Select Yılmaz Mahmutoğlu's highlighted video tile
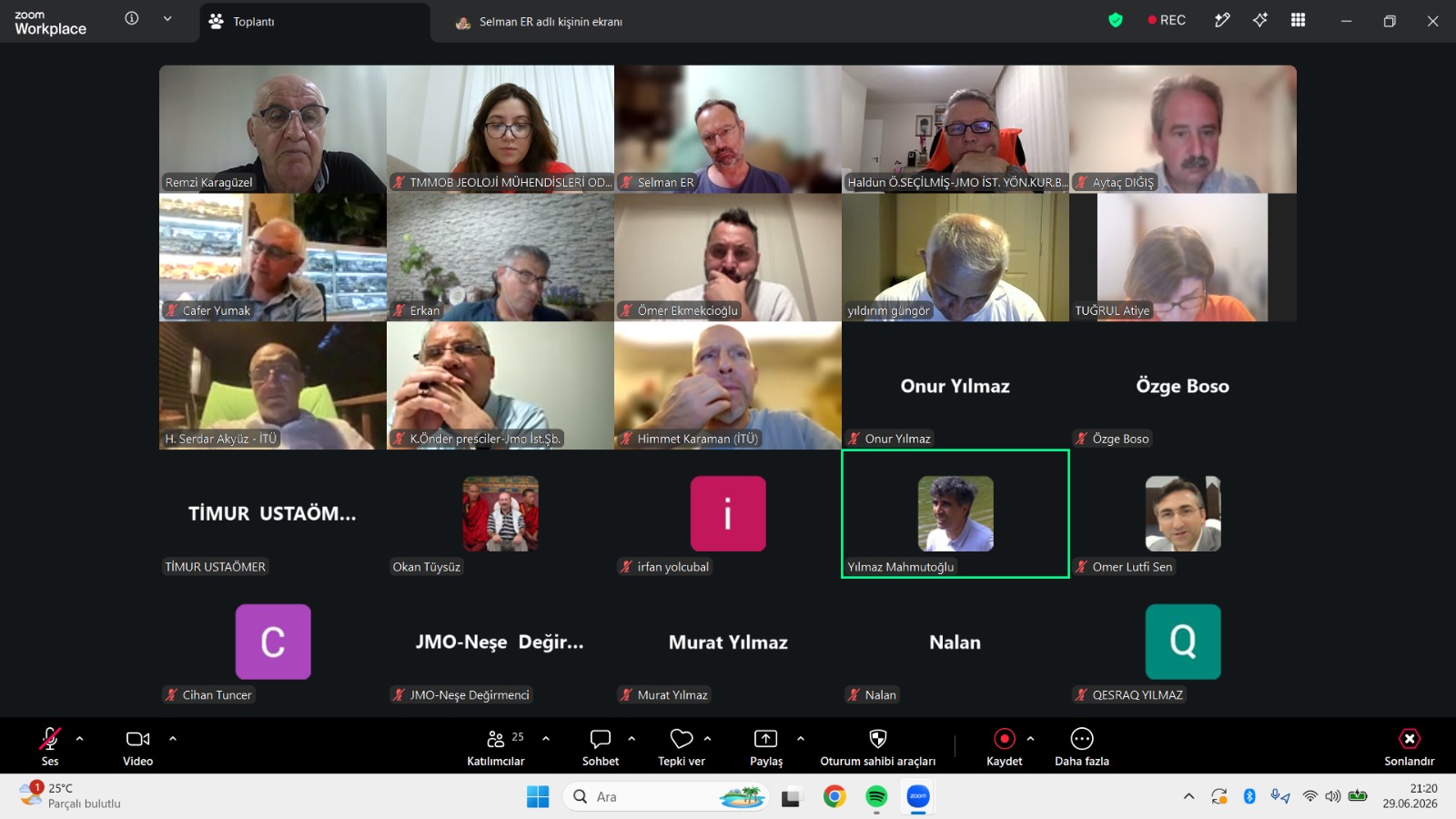 tap(955, 513)
